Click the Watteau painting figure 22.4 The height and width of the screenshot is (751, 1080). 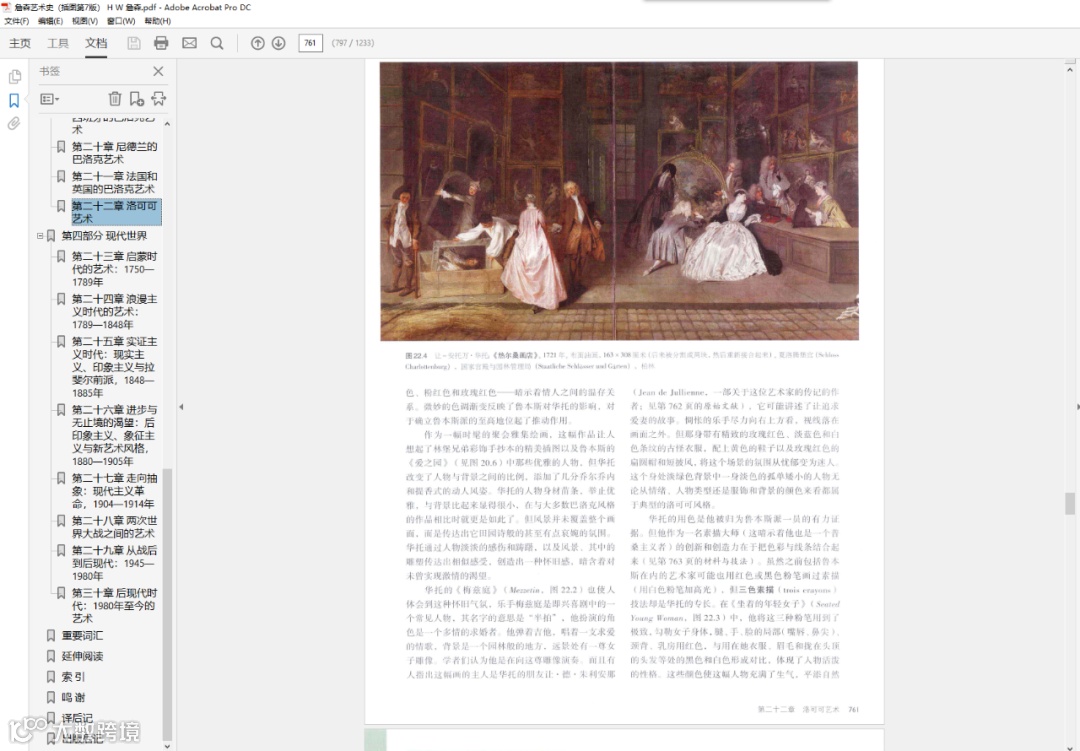point(619,200)
